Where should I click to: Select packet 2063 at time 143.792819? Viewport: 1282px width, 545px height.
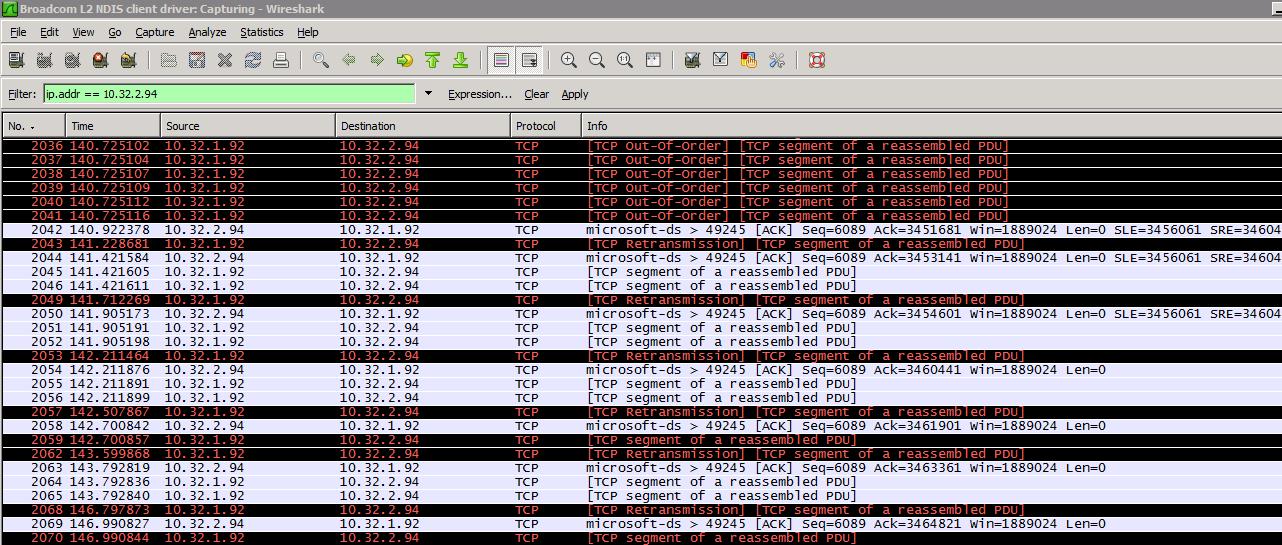click(641, 468)
